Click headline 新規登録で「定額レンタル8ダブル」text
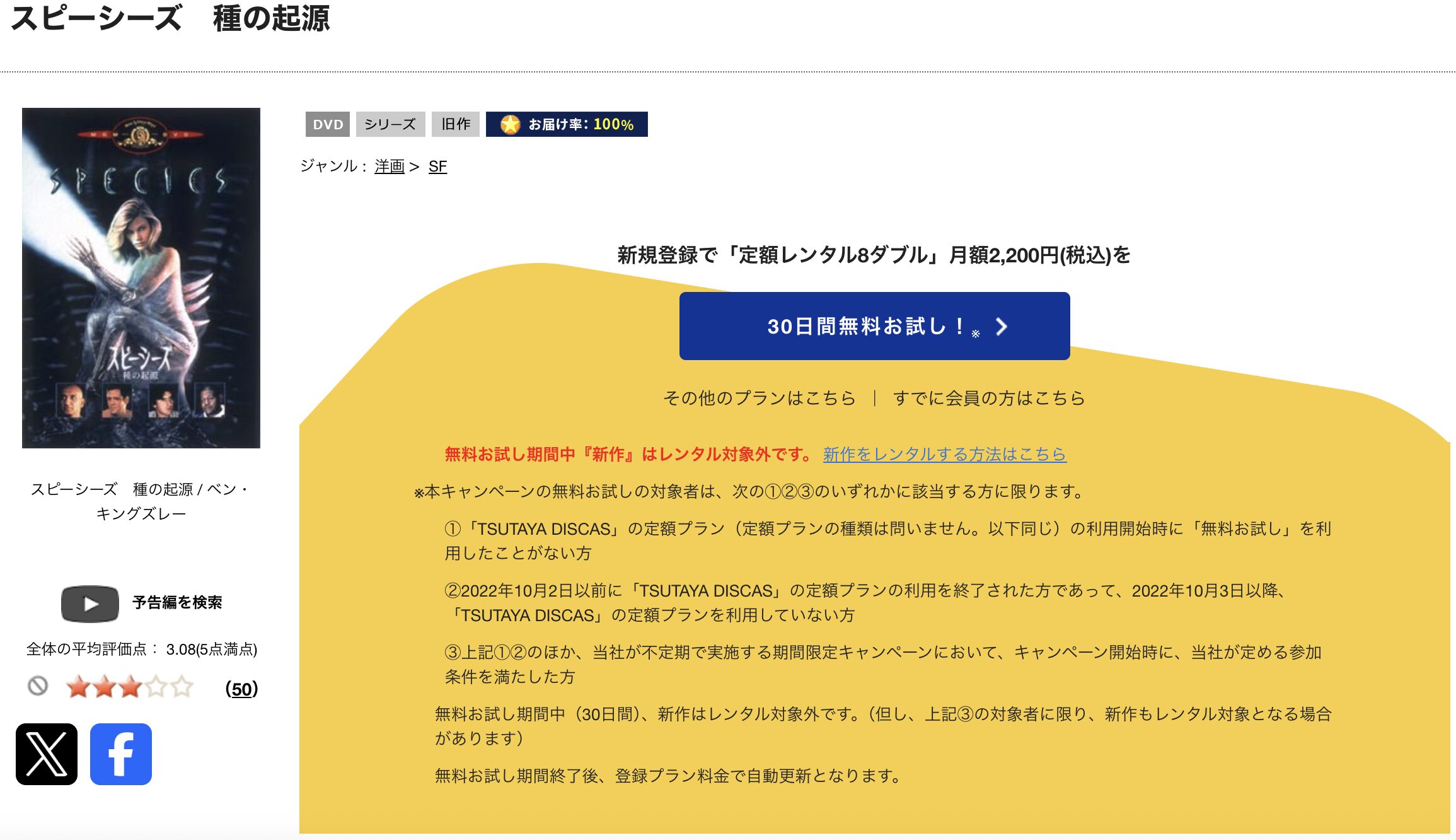 click(874, 255)
